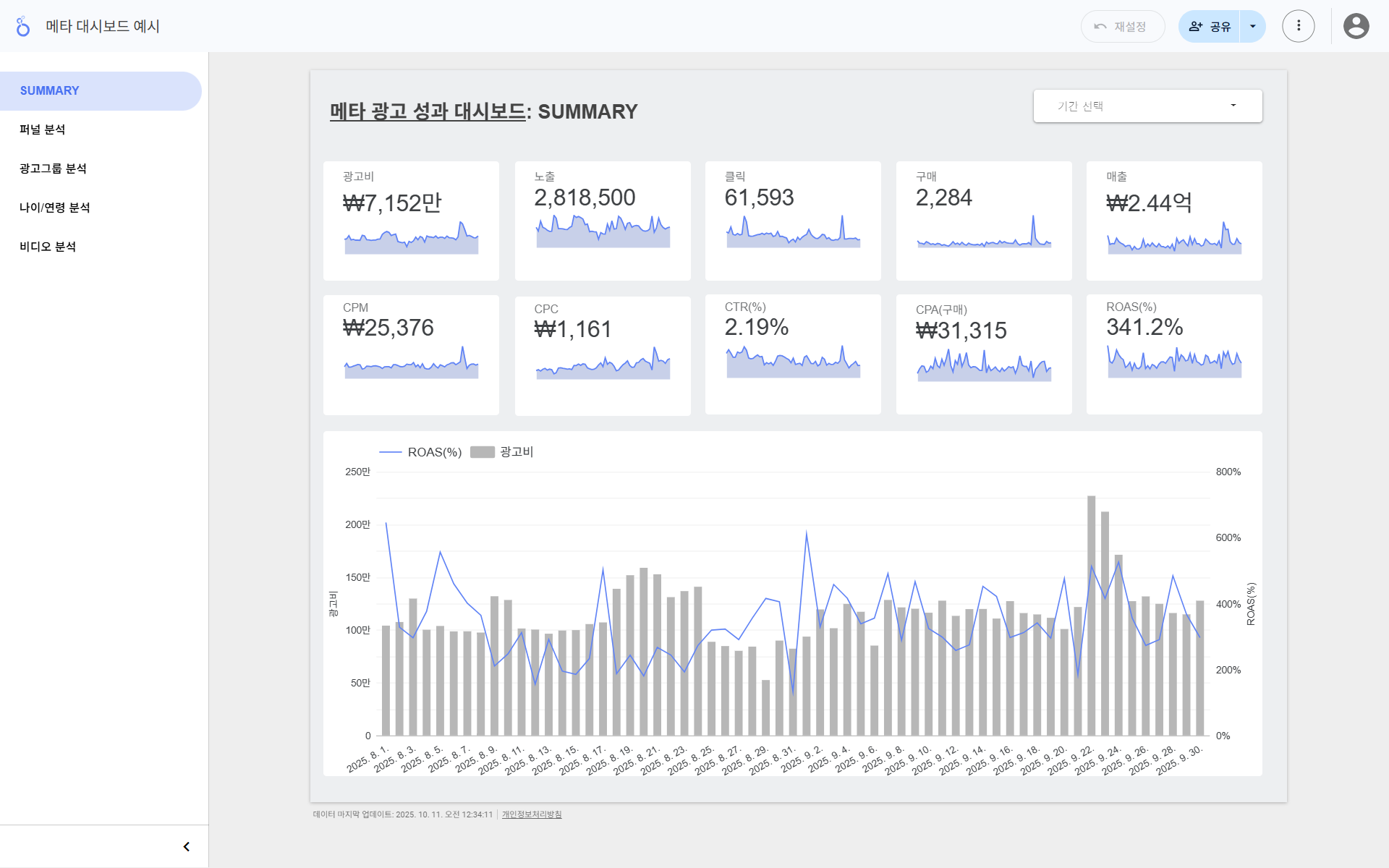This screenshot has width=1389, height=868.
Task: Click the 공유 share button
Action: point(1210,27)
